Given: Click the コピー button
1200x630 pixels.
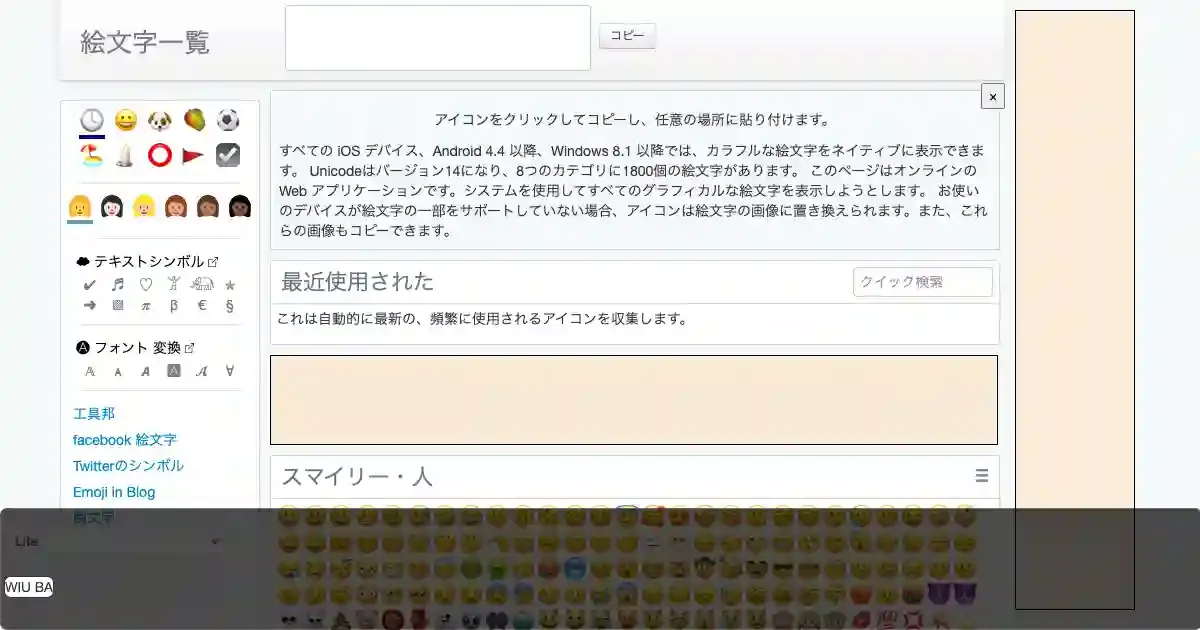Looking at the screenshot, I should (x=627, y=35).
